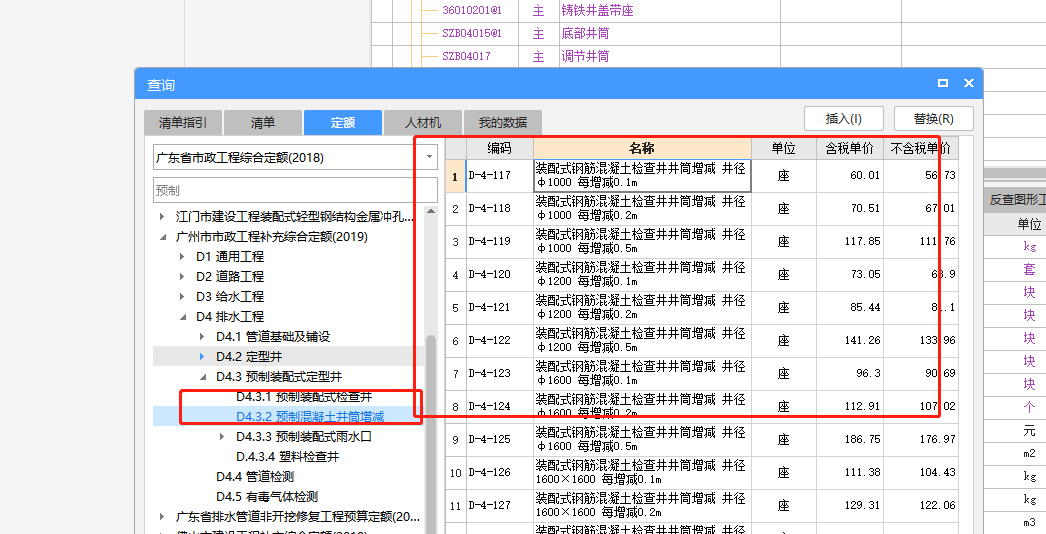
Task: Click the 名称 column header
Action: [642, 148]
